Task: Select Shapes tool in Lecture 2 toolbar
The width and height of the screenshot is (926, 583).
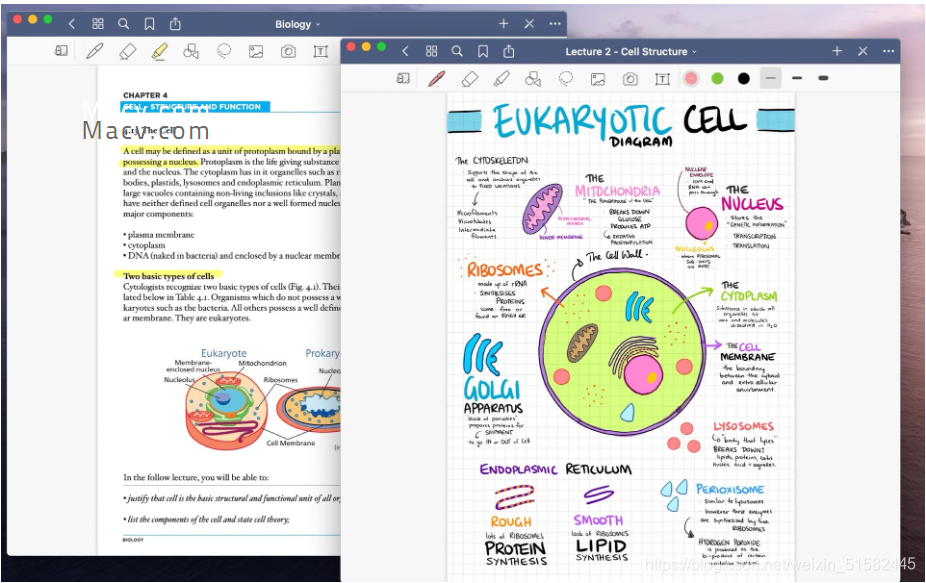Action: (x=533, y=79)
